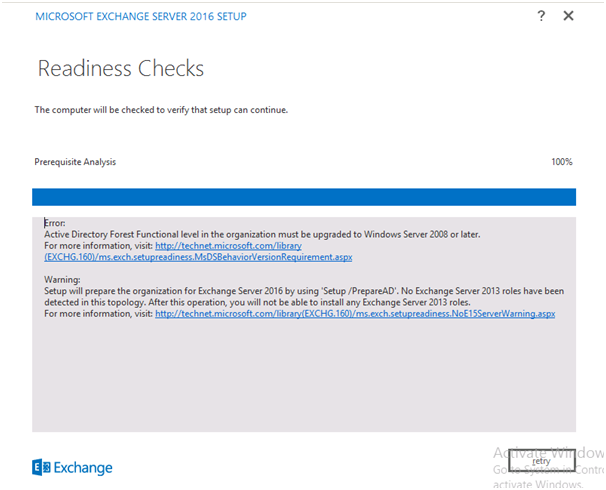The width and height of the screenshot is (606, 490).
Task: Open the NoE15ServerWarning technet link
Action: tap(355, 313)
